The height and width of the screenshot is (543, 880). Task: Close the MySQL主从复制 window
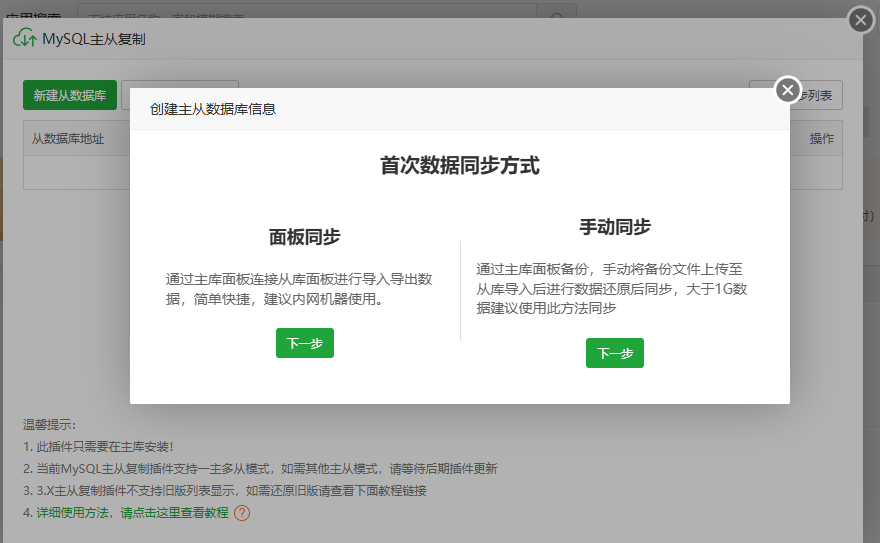click(x=861, y=21)
